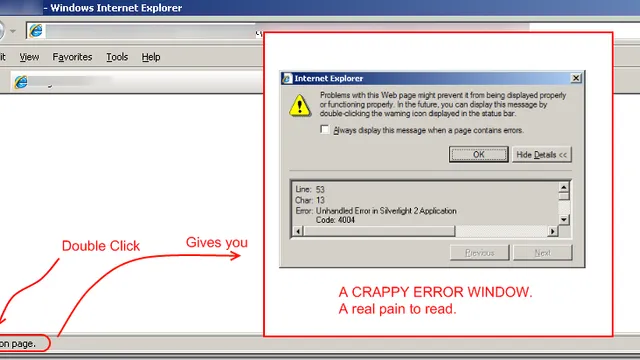Open the Help menu
Image resolution: width=640 pixels, height=360 pixels.
tap(151, 57)
